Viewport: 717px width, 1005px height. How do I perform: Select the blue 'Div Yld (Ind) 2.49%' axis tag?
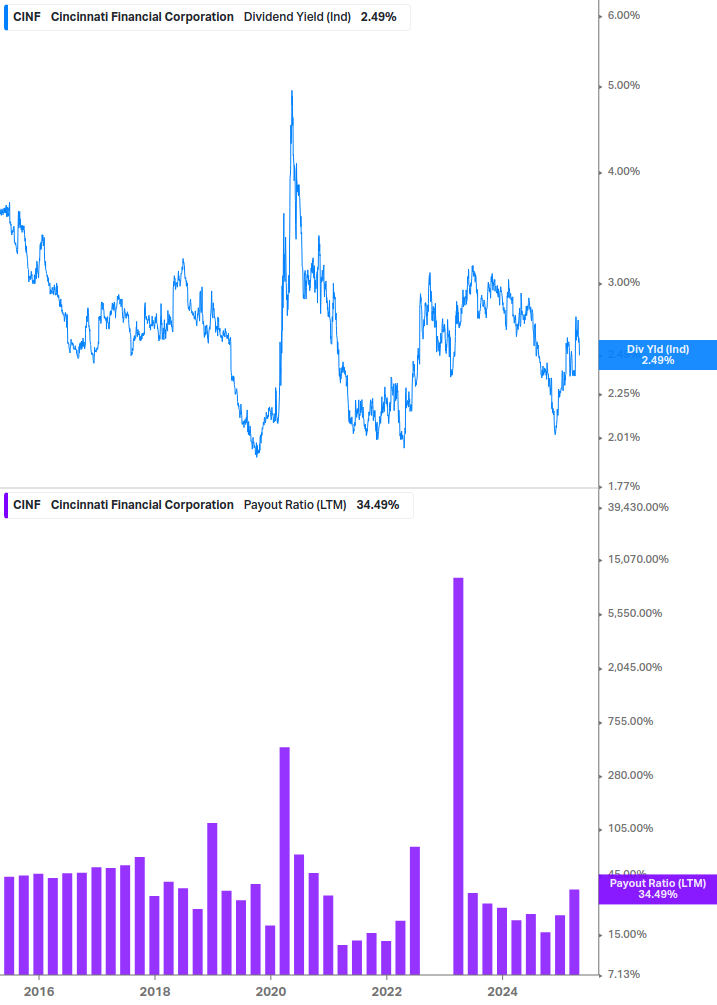coord(658,354)
